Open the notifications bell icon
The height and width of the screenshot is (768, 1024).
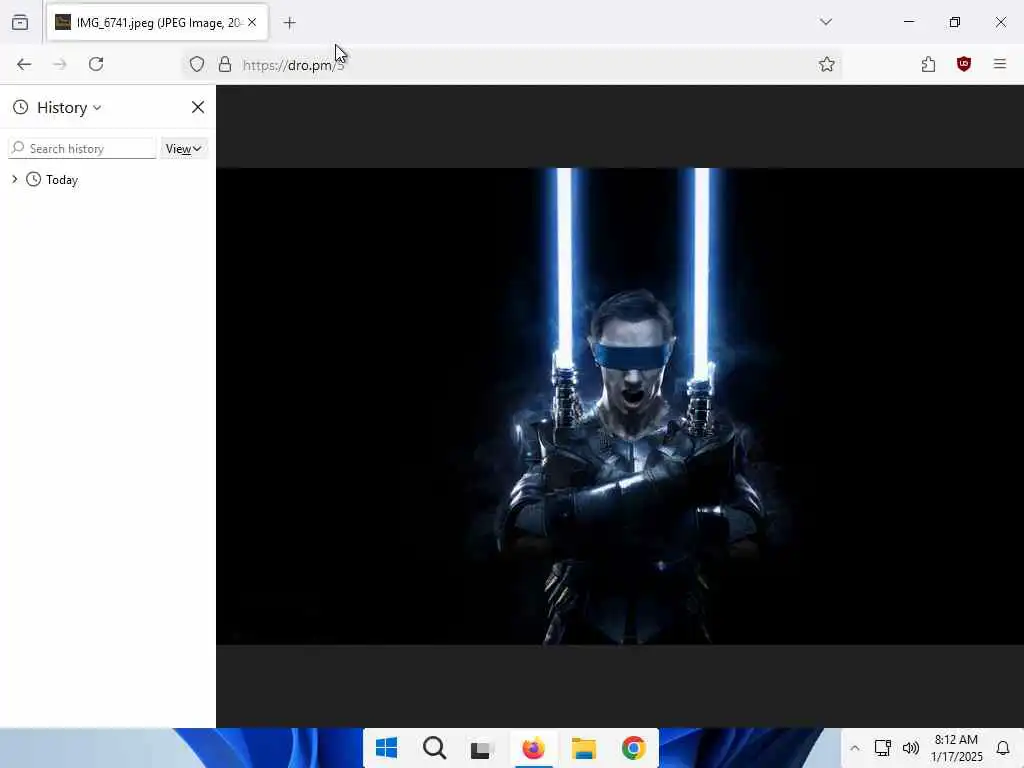pos(1003,748)
